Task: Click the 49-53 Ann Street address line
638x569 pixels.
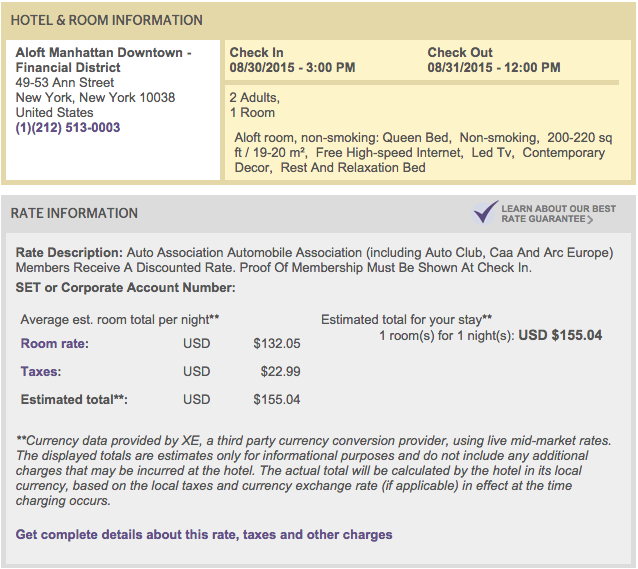Action: click(65, 83)
